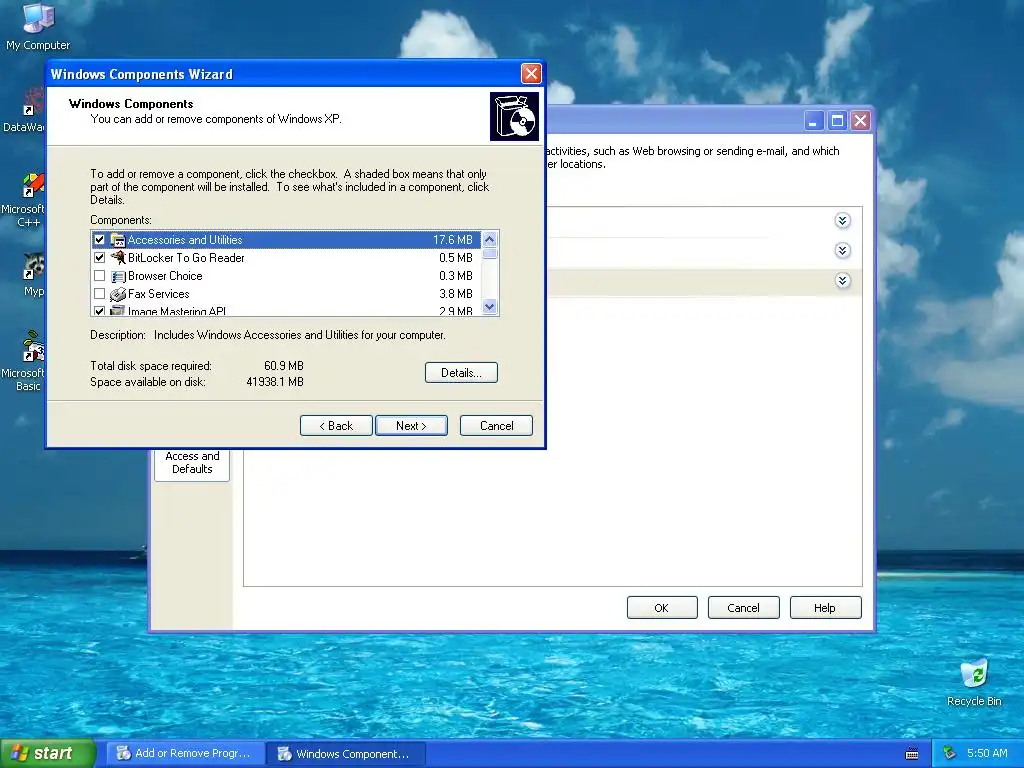Open the Start menu
This screenshot has width=1024, height=768.
(47, 754)
